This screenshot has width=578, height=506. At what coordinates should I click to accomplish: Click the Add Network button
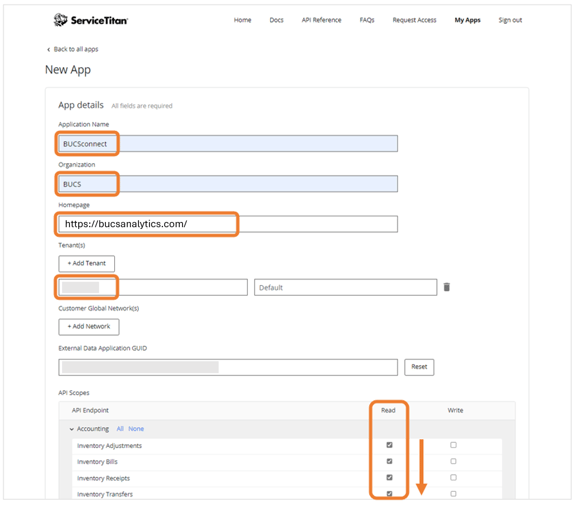[88, 327]
